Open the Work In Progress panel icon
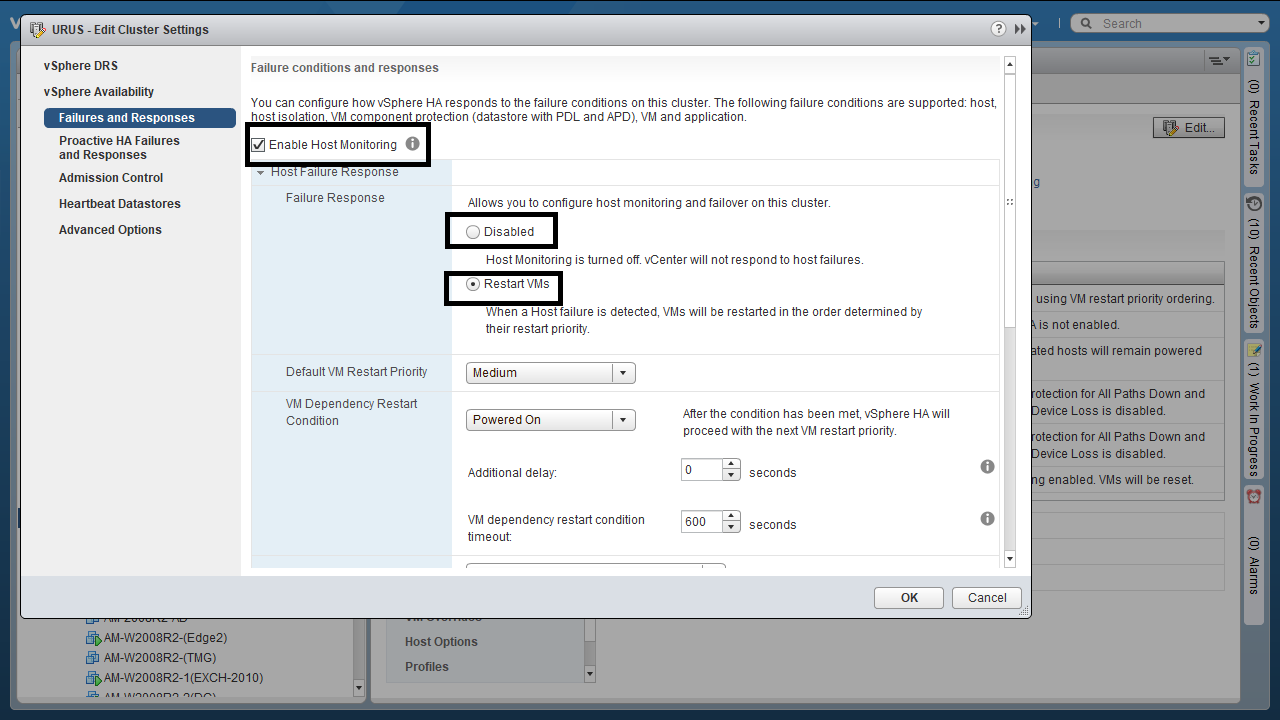 pyautogui.click(x=1254, y=350)
